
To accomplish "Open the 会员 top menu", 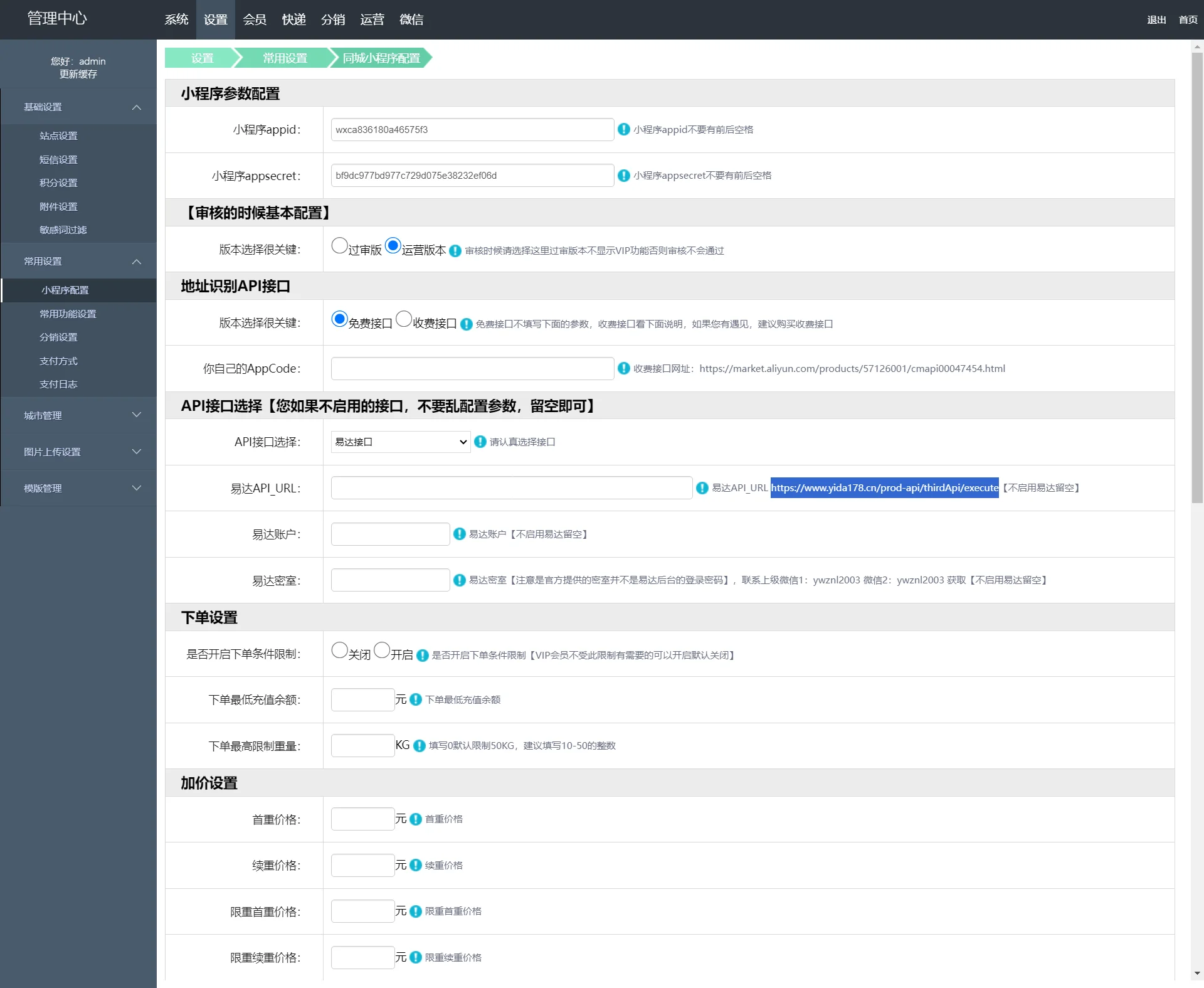I will (x=255, y=19).
